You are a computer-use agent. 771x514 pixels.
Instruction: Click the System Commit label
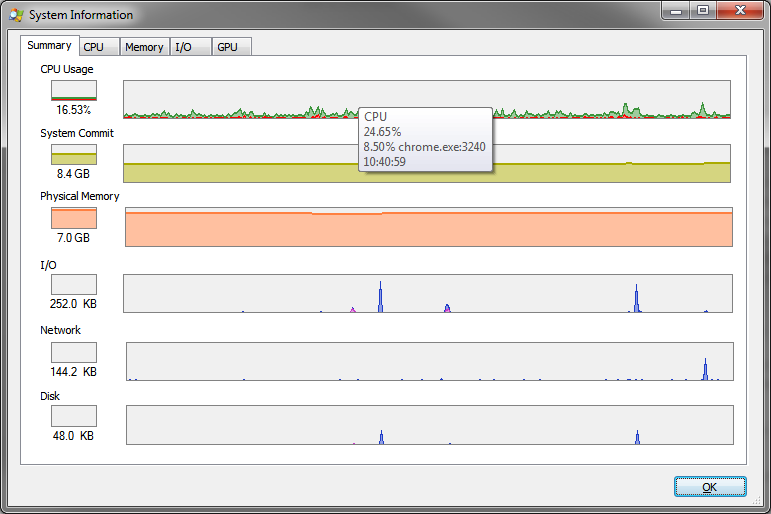coord(77,133)
